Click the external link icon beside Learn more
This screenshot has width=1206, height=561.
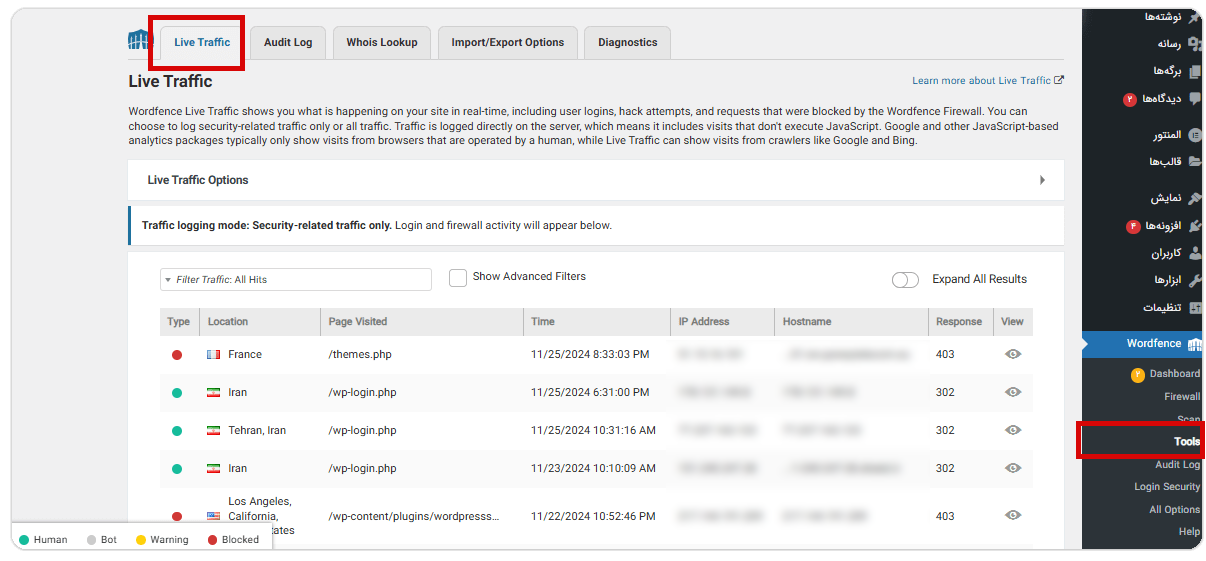point(1059,80)
